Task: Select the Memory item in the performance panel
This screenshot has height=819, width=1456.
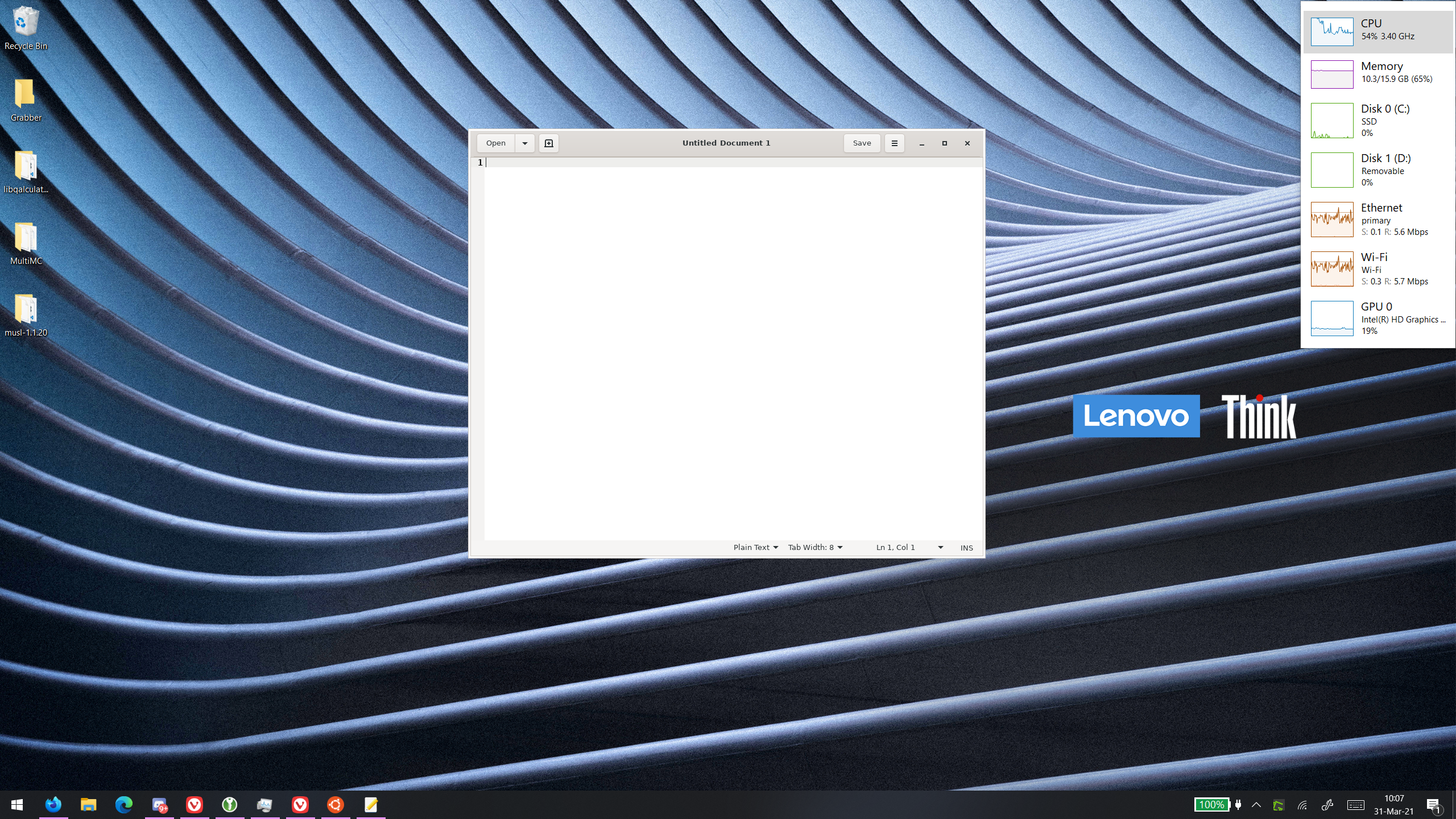Action: click(1378, 74)
